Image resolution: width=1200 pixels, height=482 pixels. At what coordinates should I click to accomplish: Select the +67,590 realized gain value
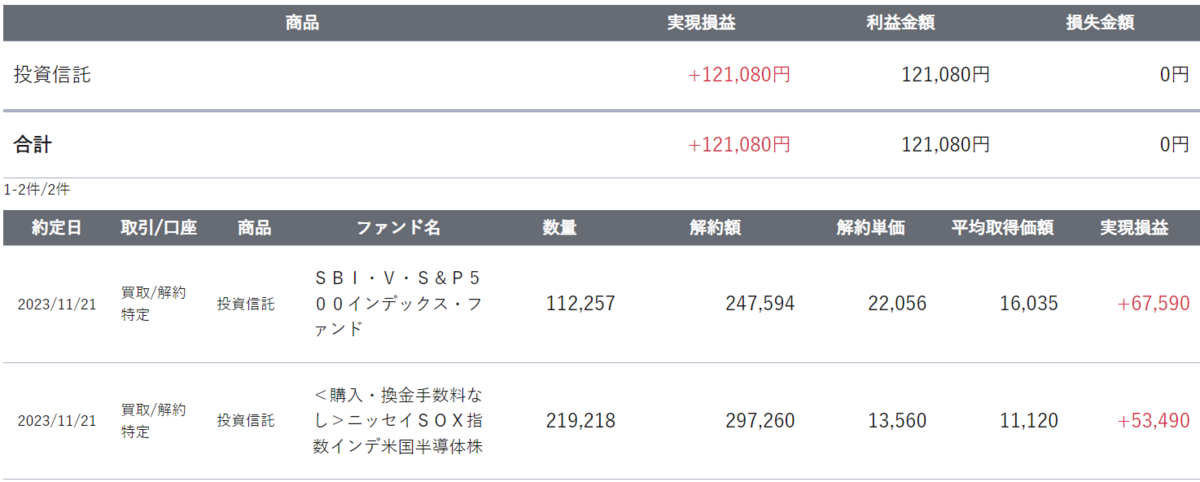pyautogui.click(x=1154, y=303)
